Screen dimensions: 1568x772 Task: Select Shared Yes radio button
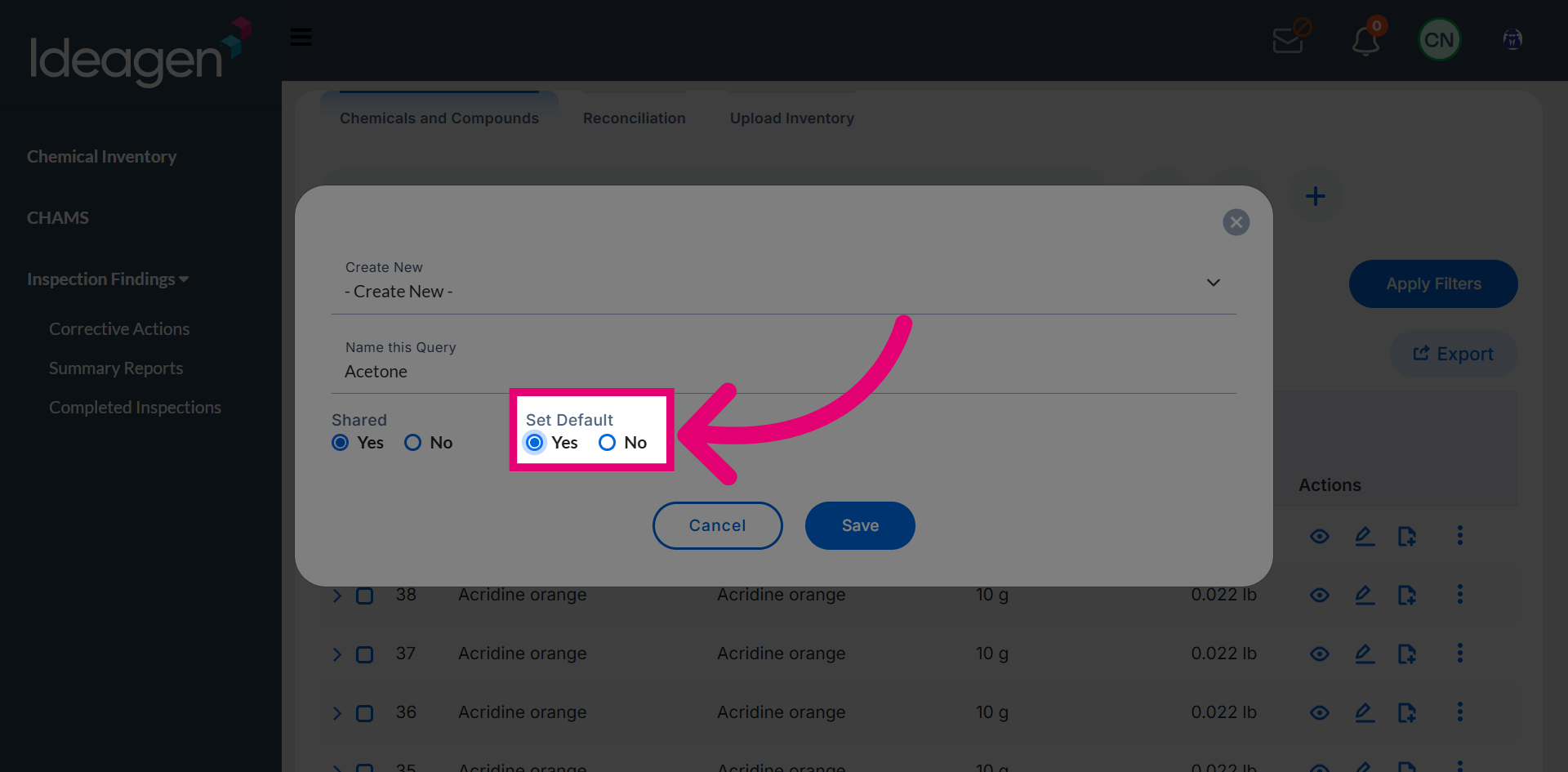click(x=341, y=442)
